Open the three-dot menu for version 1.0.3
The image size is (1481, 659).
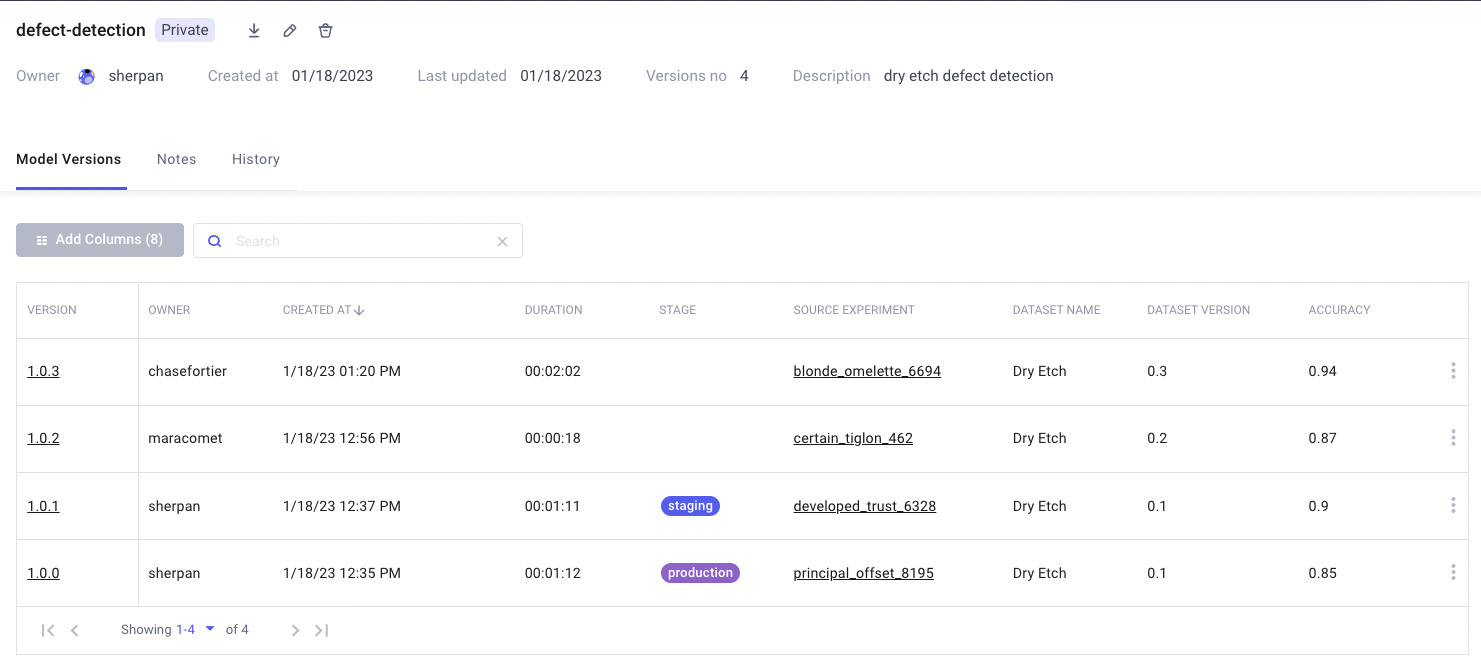point(1452,371)
